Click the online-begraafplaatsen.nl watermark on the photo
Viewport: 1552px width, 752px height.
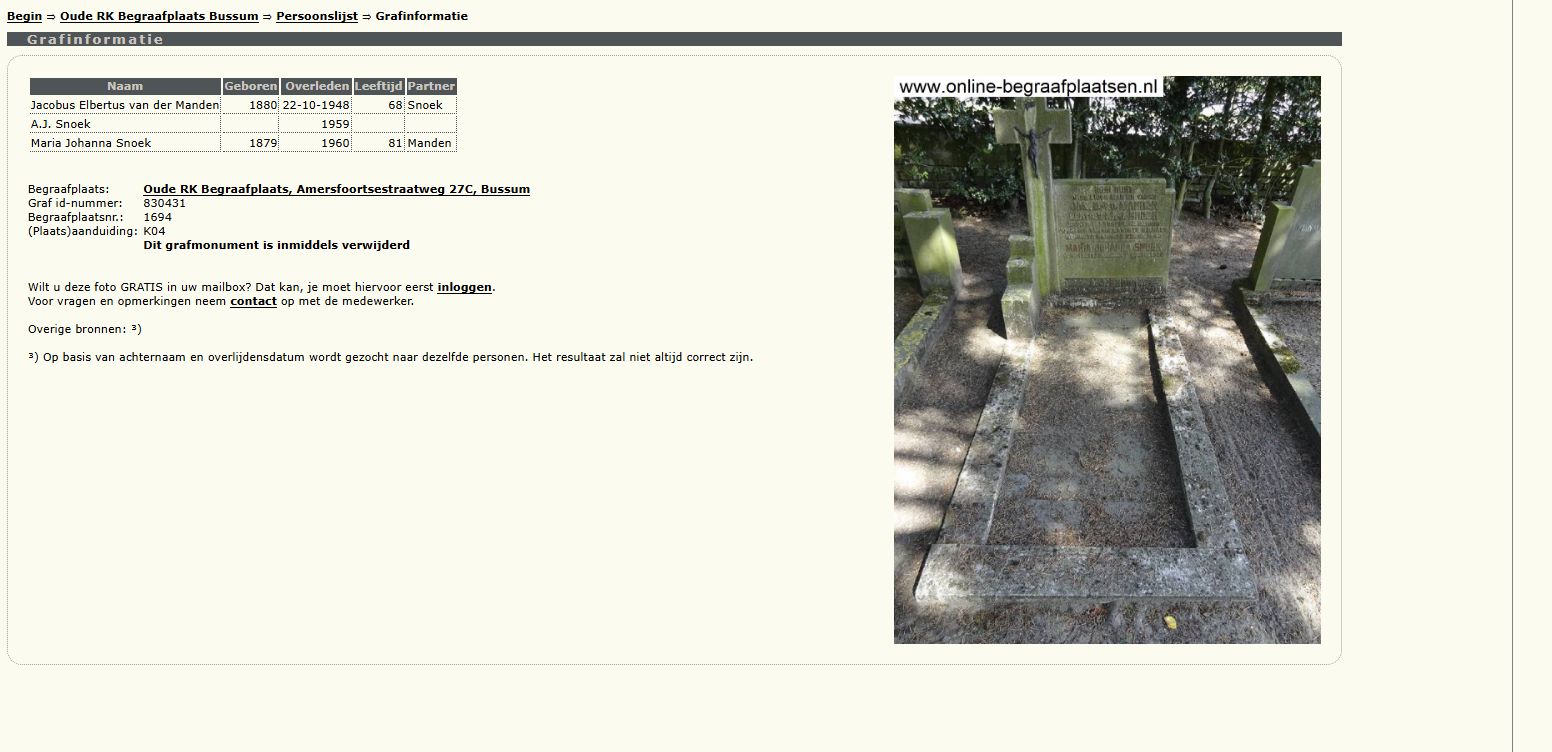[x=1028, y=87]
